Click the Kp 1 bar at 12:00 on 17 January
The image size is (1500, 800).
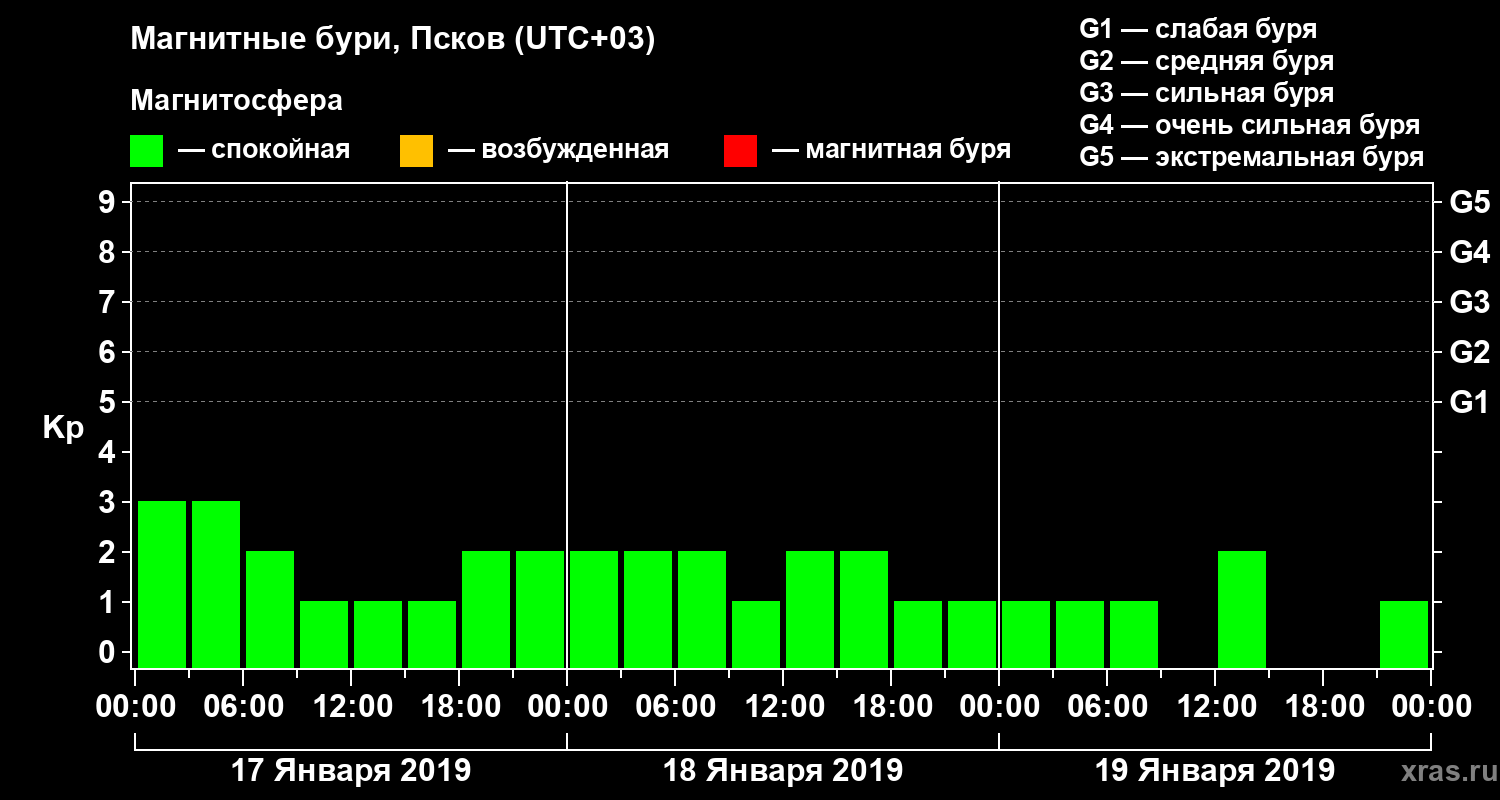[378, 634]
